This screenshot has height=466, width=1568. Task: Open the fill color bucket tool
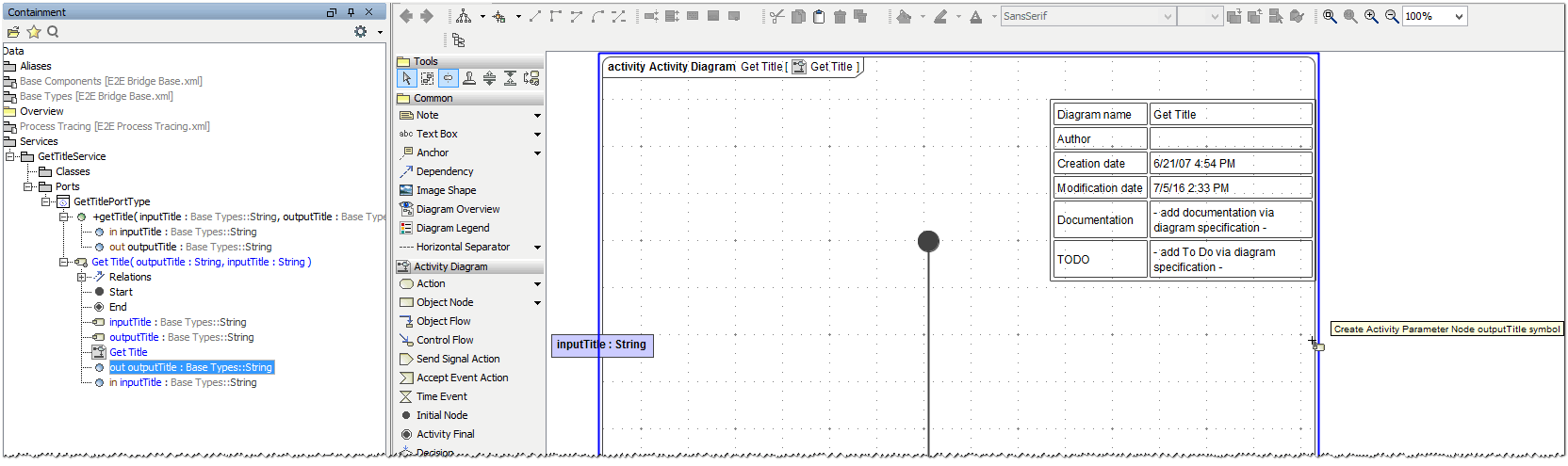click(x=904, y=16)
